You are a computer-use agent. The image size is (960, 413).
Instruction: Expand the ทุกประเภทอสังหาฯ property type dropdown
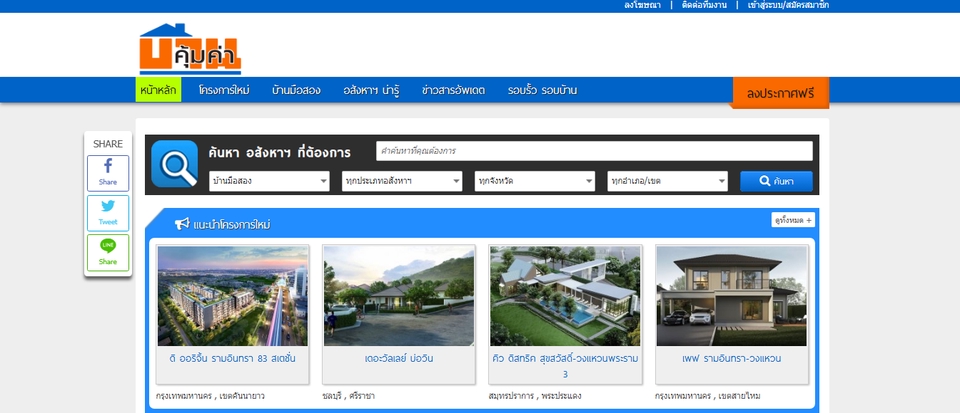click(x=401, y=181)
